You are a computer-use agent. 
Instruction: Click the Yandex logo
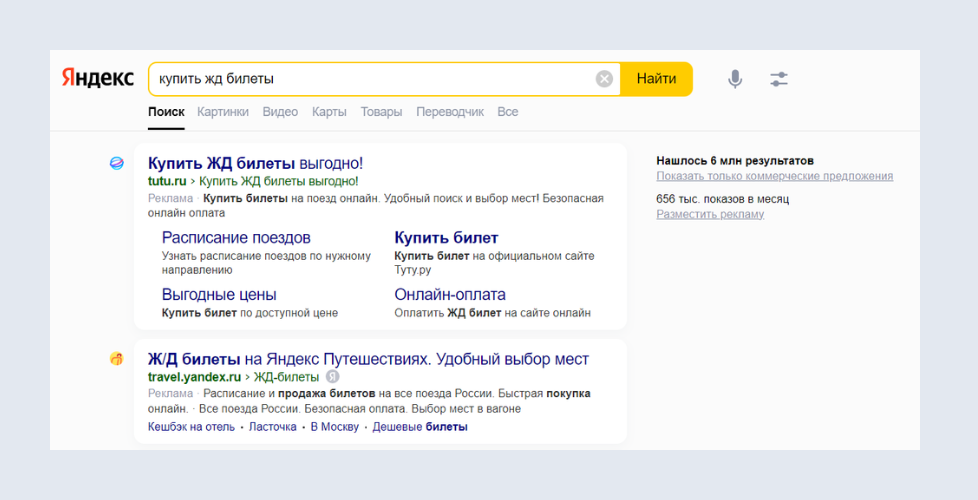coord(98,79)
